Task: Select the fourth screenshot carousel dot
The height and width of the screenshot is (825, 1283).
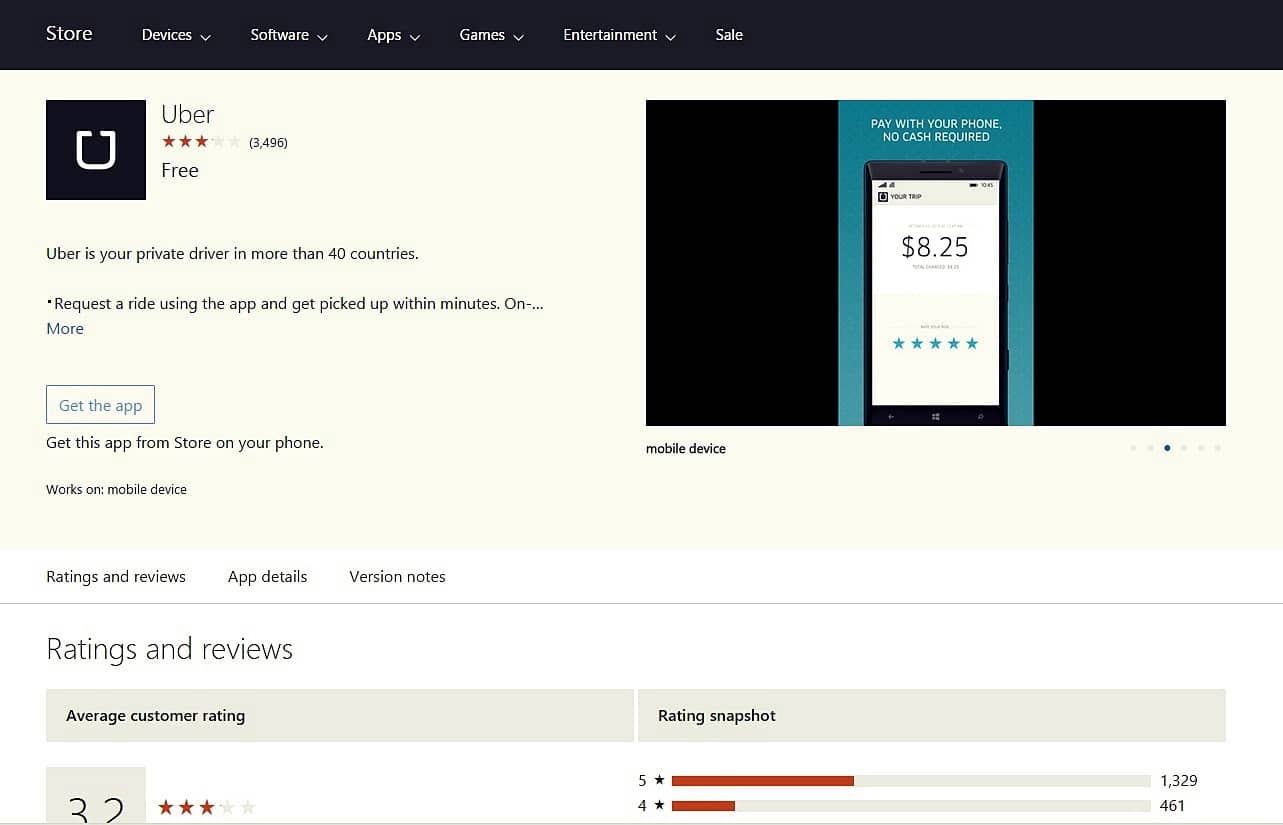Action: pyautogui.click(x=1184, y=448)
